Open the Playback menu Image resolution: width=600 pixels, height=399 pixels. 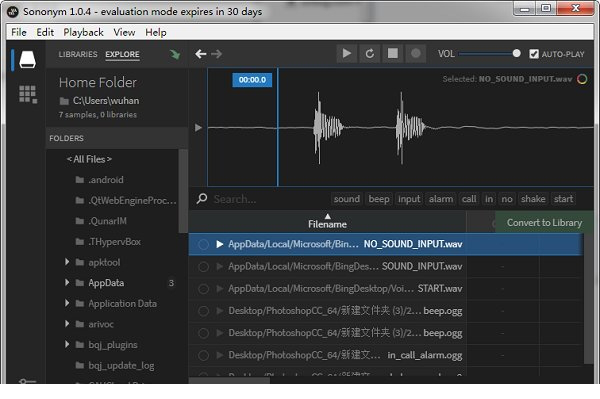pyautogui.click(x=83, y=33)
